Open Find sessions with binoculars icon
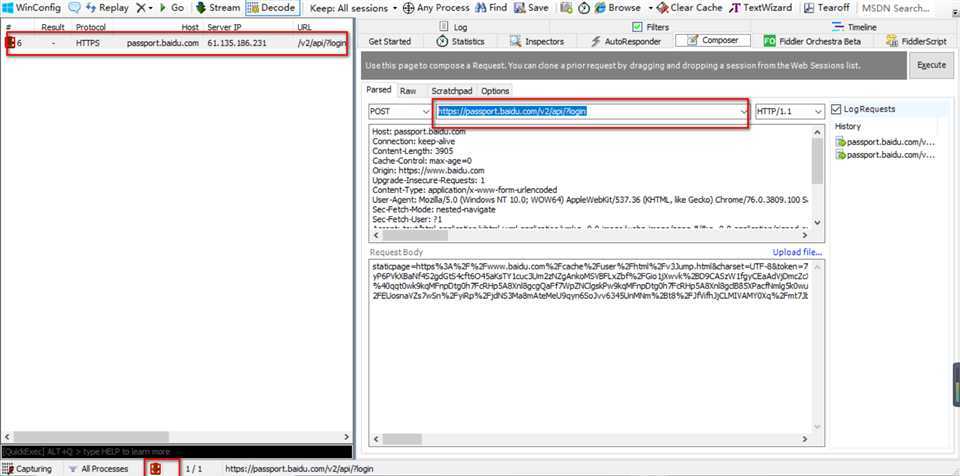 point(490,8)
